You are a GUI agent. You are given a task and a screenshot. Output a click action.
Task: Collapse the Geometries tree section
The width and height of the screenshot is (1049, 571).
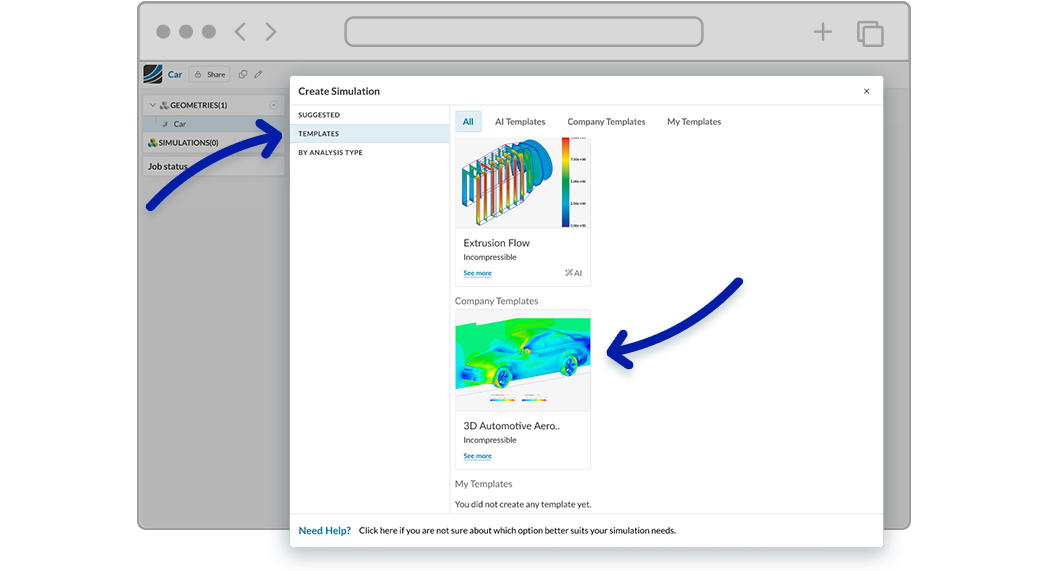click(153, 105)
